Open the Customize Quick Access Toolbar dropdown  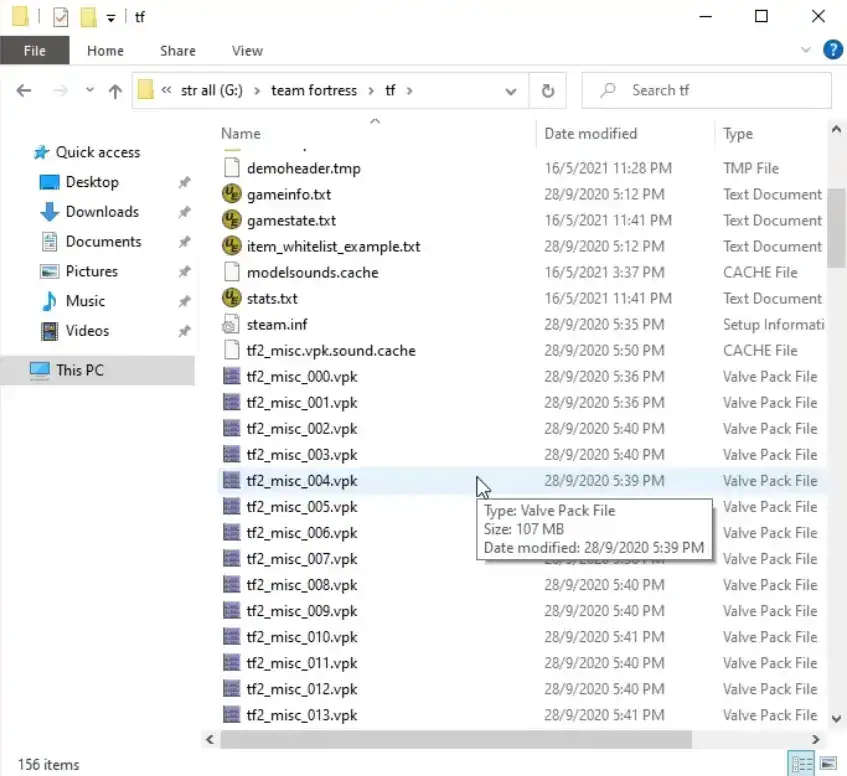[110, 16]
